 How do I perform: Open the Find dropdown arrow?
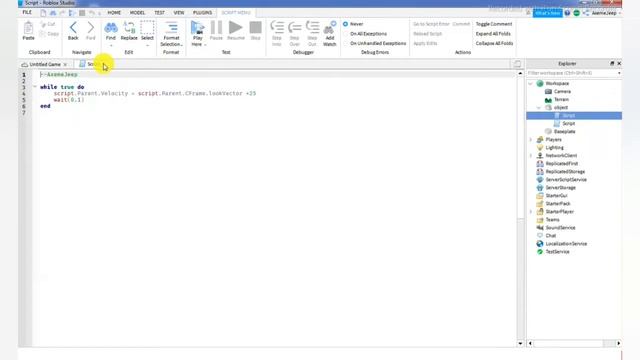tap(111, 45)
